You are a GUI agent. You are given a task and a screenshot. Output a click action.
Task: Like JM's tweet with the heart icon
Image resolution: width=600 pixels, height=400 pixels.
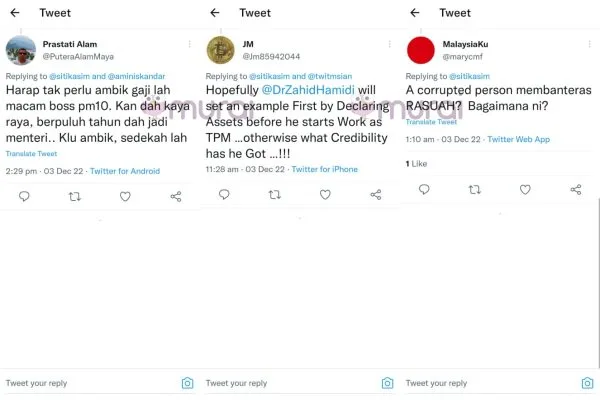[x=325, y=195]
